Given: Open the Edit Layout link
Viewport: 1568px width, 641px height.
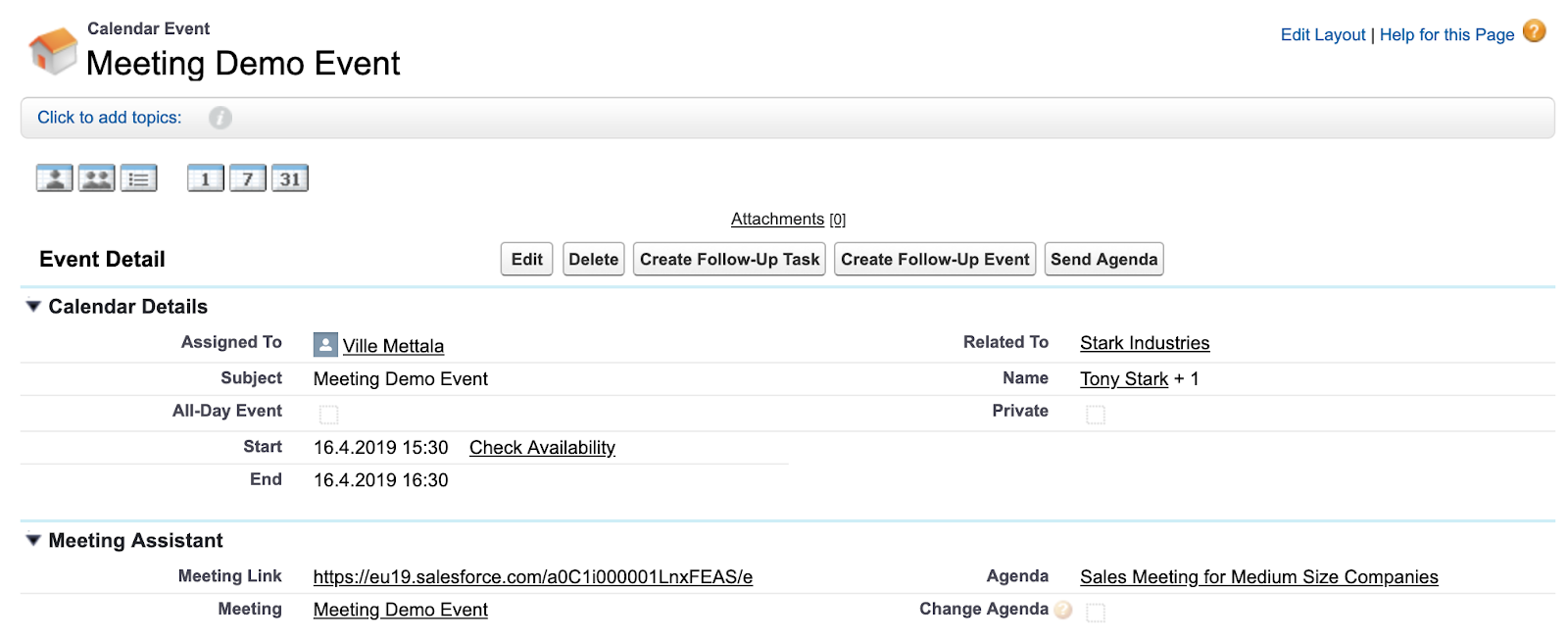Looking at the screenshot, I should tap(1323, 34).
